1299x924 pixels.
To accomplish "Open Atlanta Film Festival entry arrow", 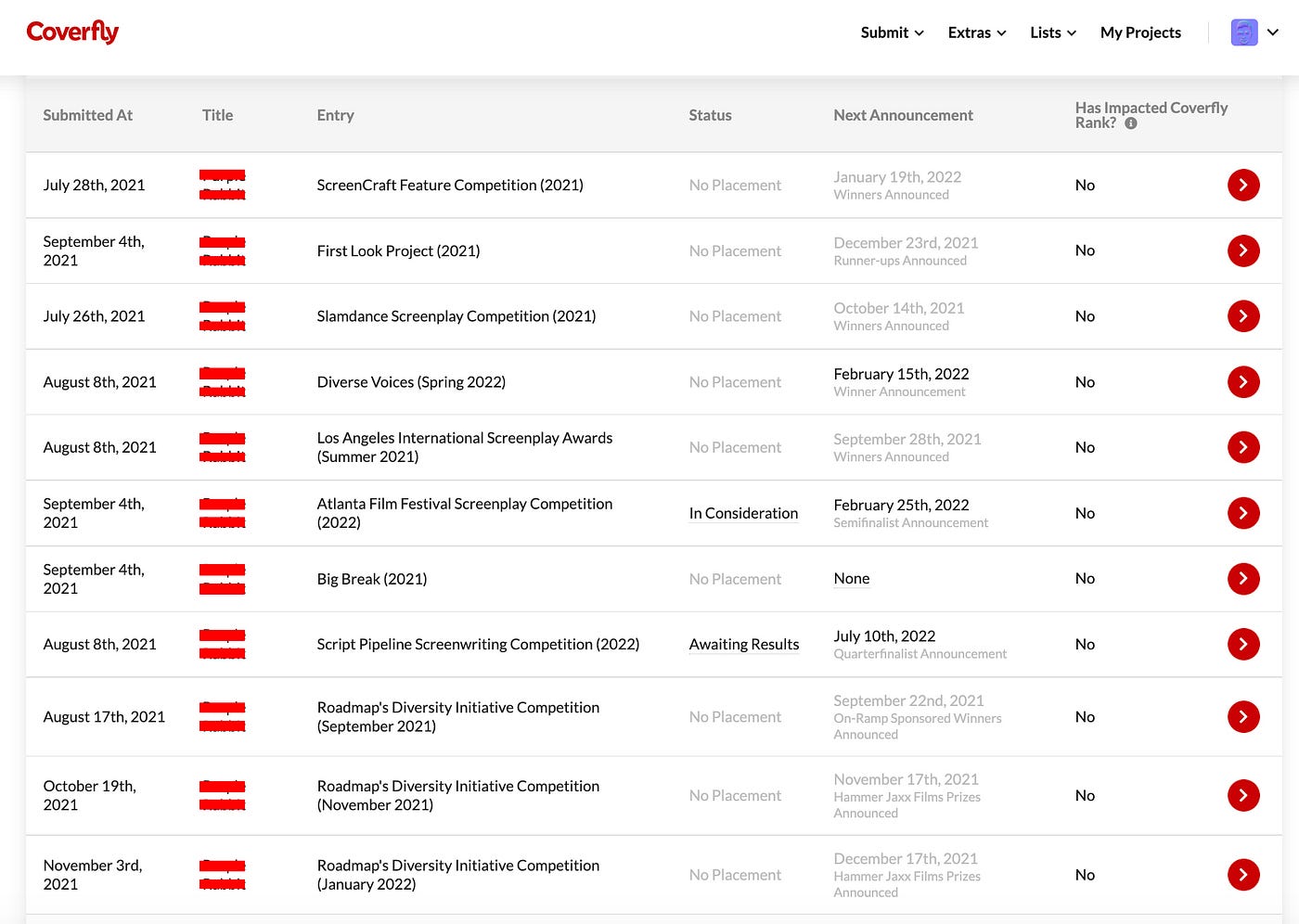I will (x=1243, y=513).
